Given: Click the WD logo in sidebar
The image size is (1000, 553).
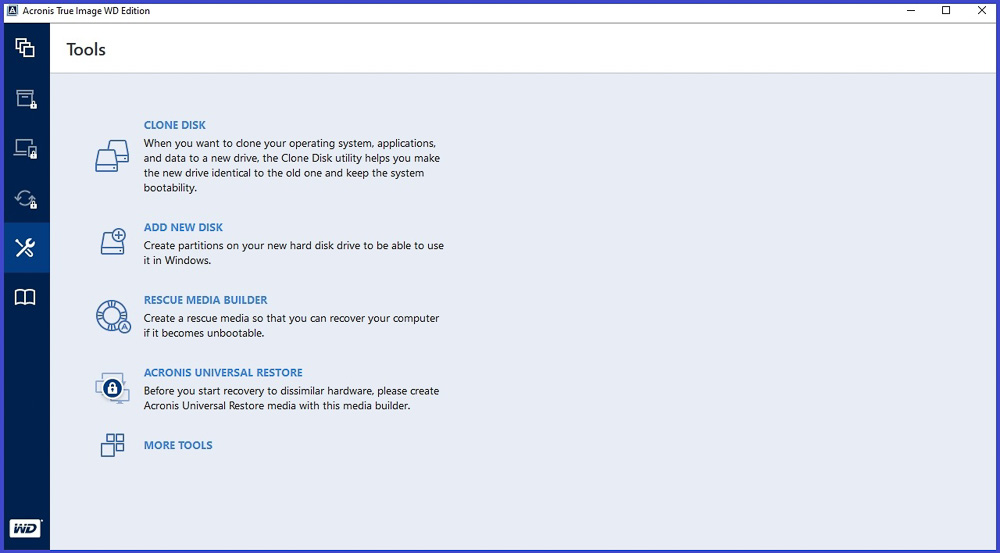Looking at the screenshot, I should (26, 528).
